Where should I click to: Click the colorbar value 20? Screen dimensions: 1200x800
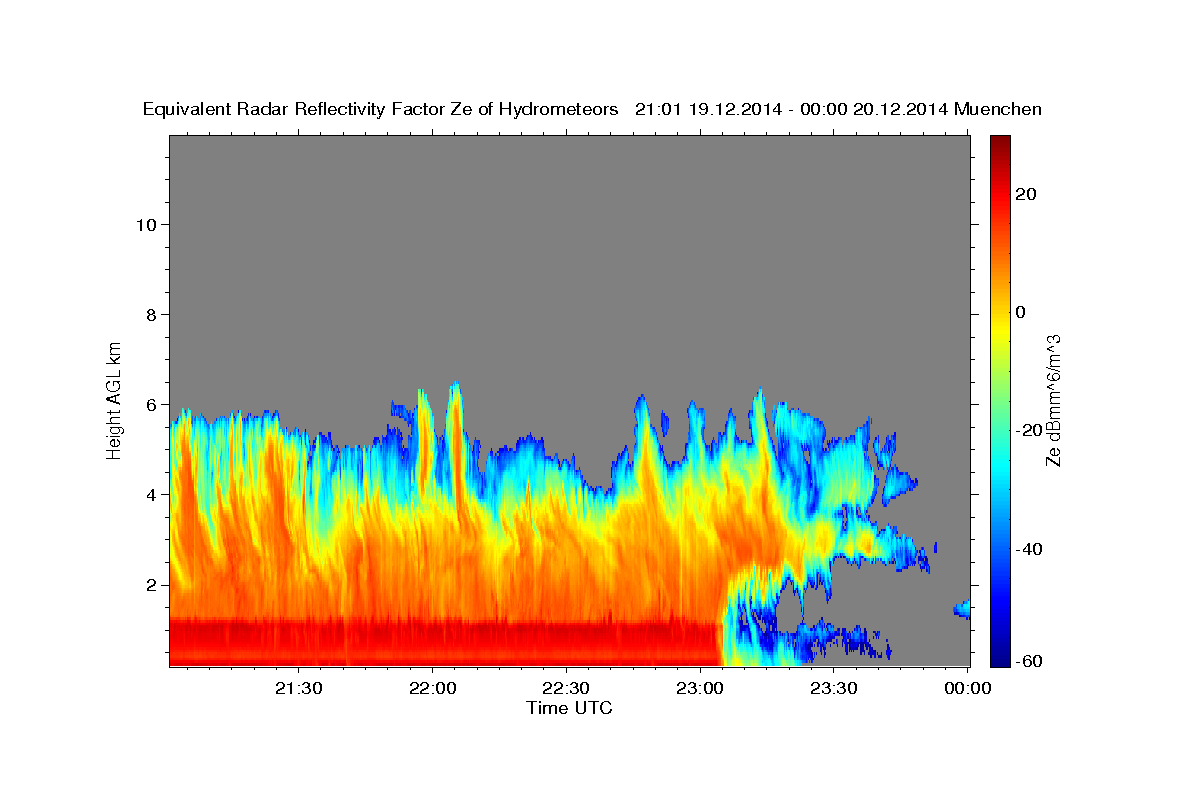[1026, 194]
